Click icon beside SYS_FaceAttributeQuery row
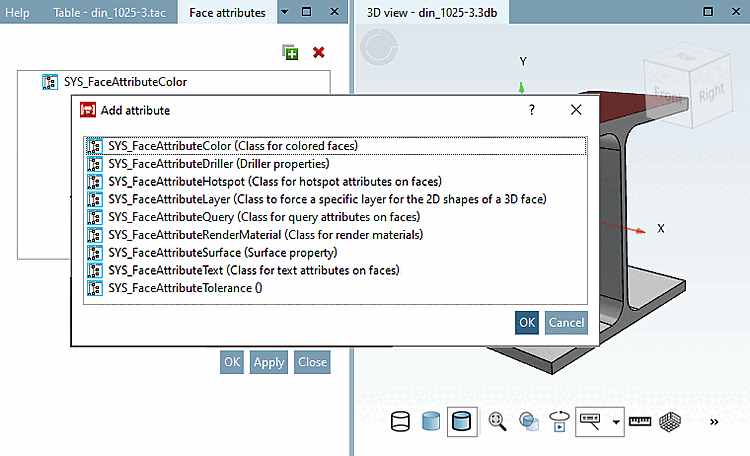750x456 pixels. coord(95,217)
